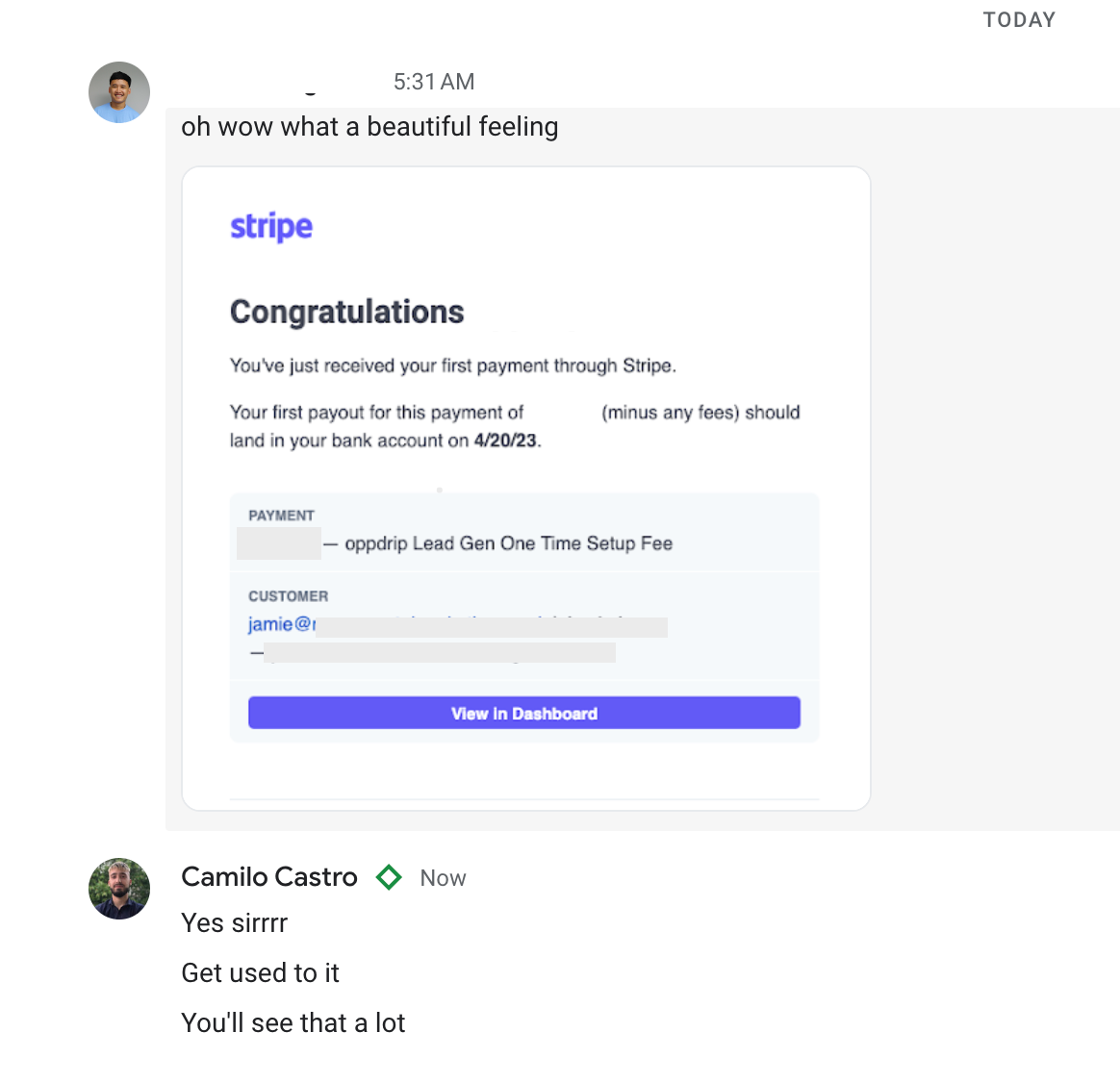
Task: Select the 'You'll see that a lot' message
Action: [293, 1023]
